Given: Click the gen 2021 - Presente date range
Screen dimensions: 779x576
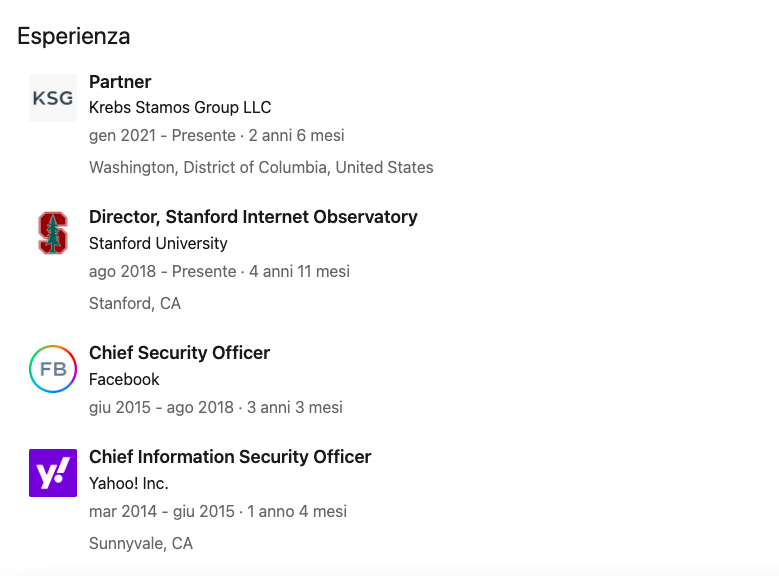Looking at the screenshot, I should coord(162,136).
